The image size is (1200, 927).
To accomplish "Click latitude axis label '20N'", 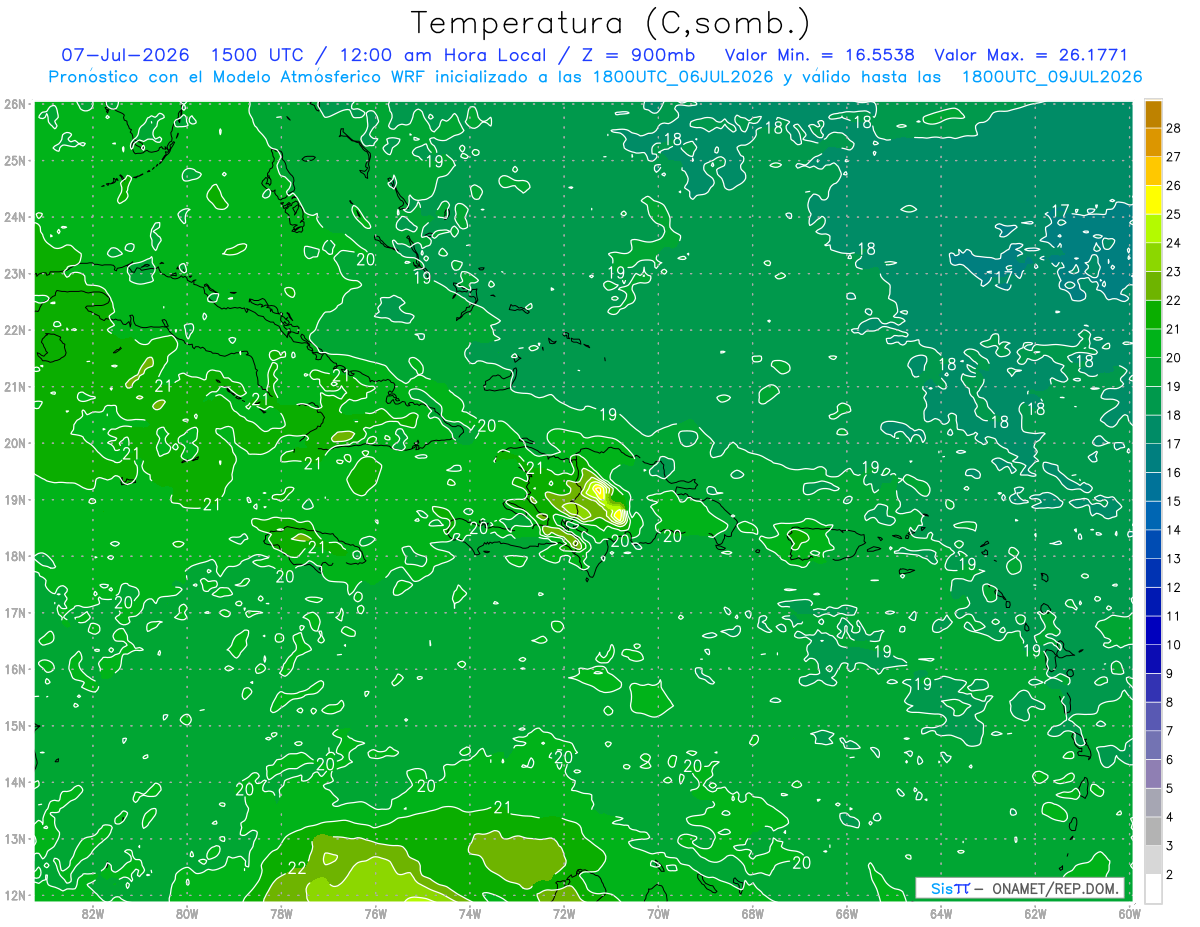I will coord(16,443).
